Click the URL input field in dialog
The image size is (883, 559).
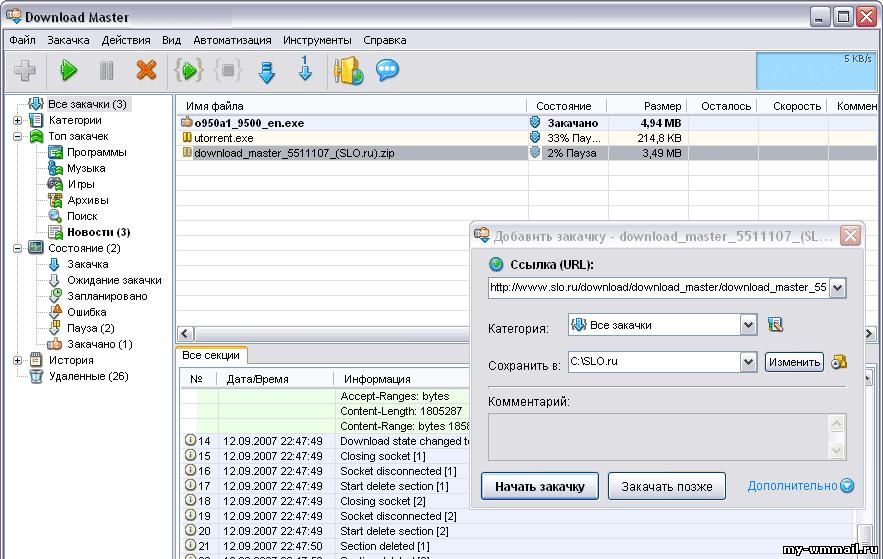click(x=658, y=288)
